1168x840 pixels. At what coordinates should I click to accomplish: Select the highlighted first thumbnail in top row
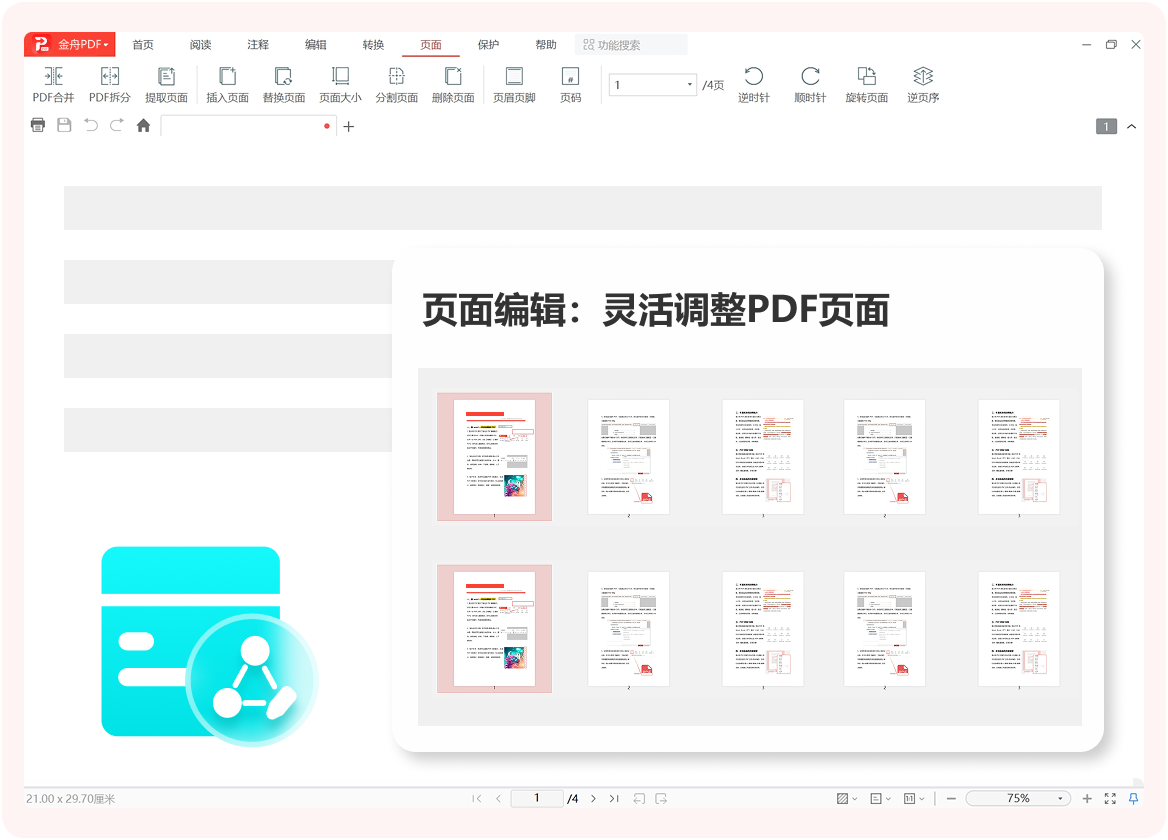494,456
